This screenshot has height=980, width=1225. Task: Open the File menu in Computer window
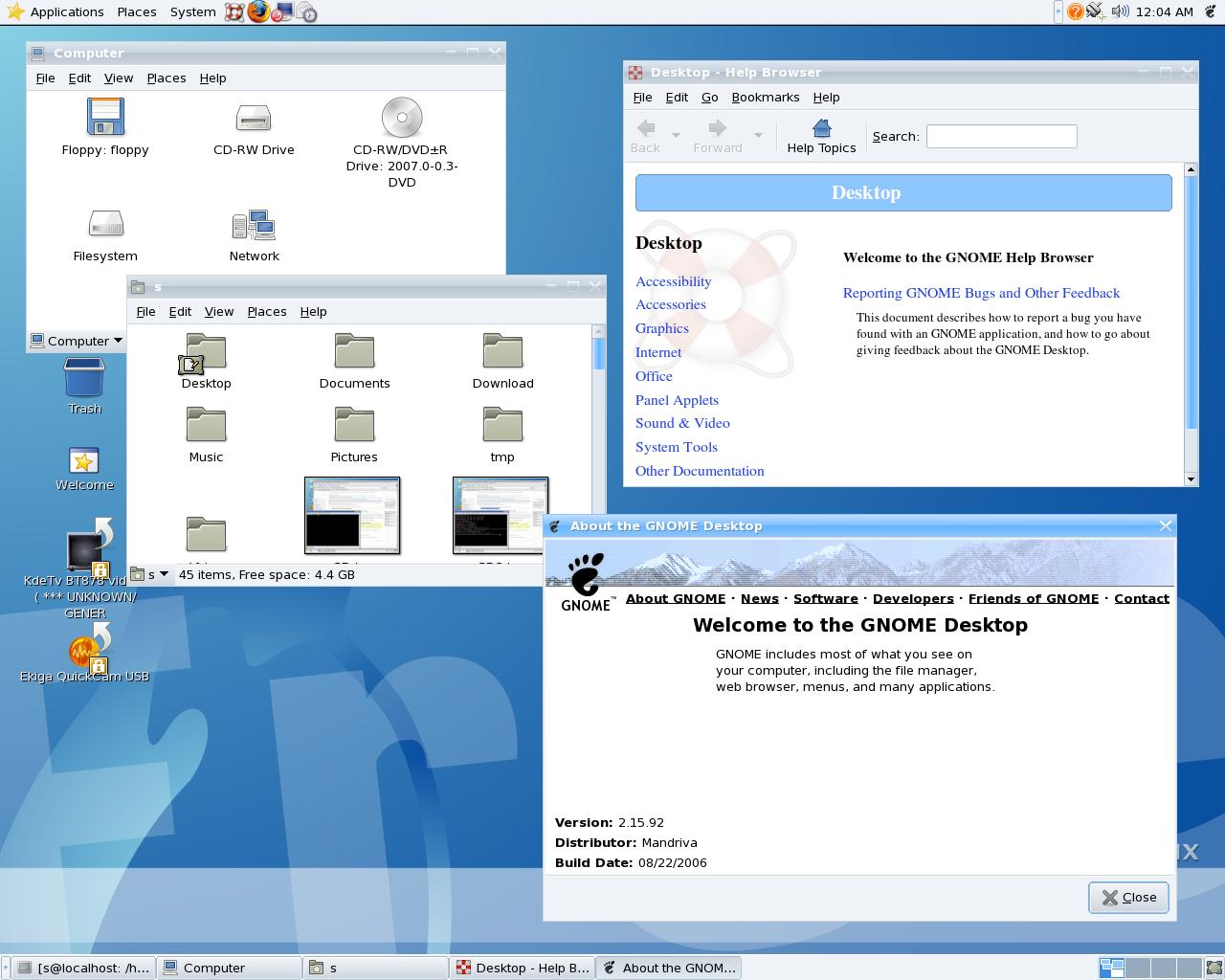tap(45, 78)
